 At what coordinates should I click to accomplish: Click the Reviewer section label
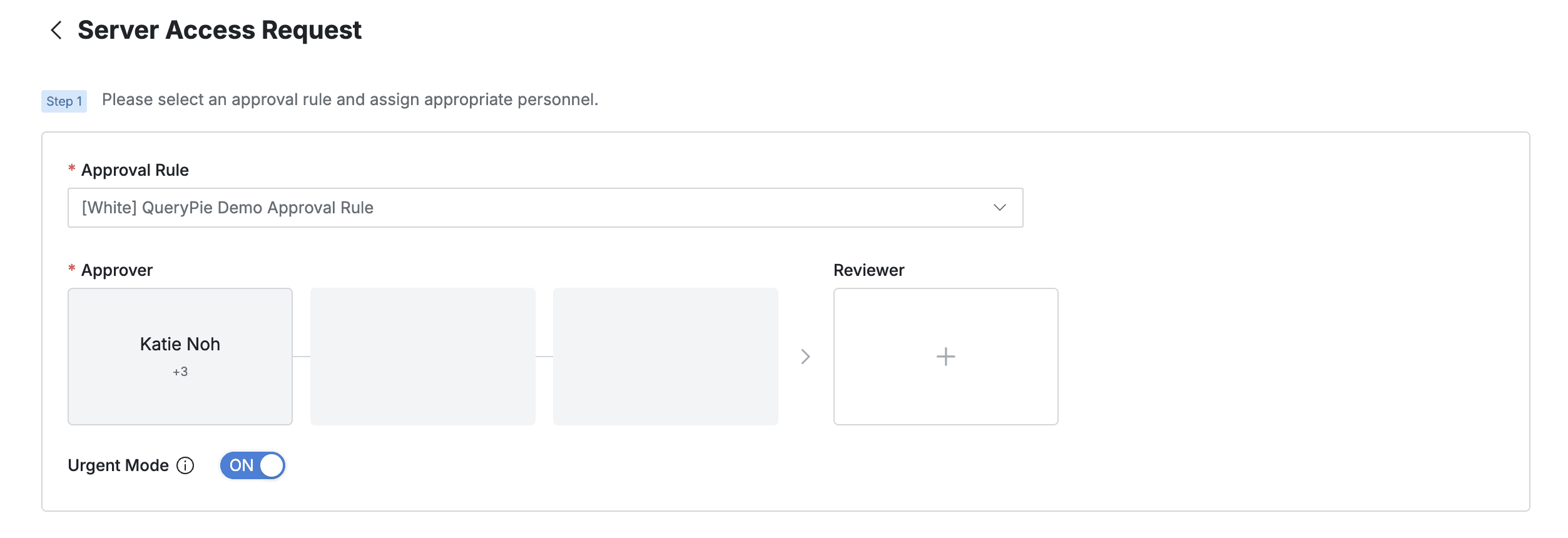pos(868,270)
